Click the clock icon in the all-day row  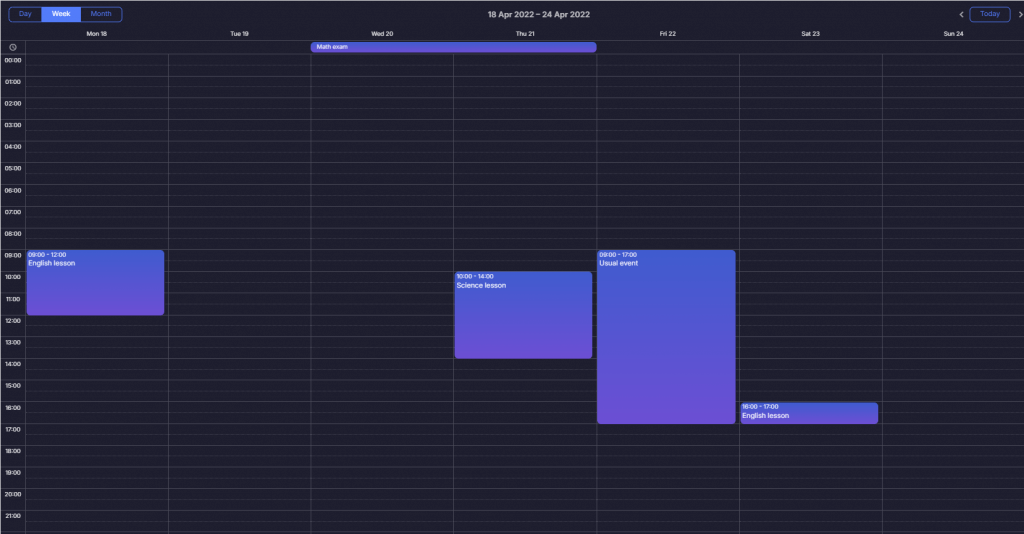[x=13, y=47]
